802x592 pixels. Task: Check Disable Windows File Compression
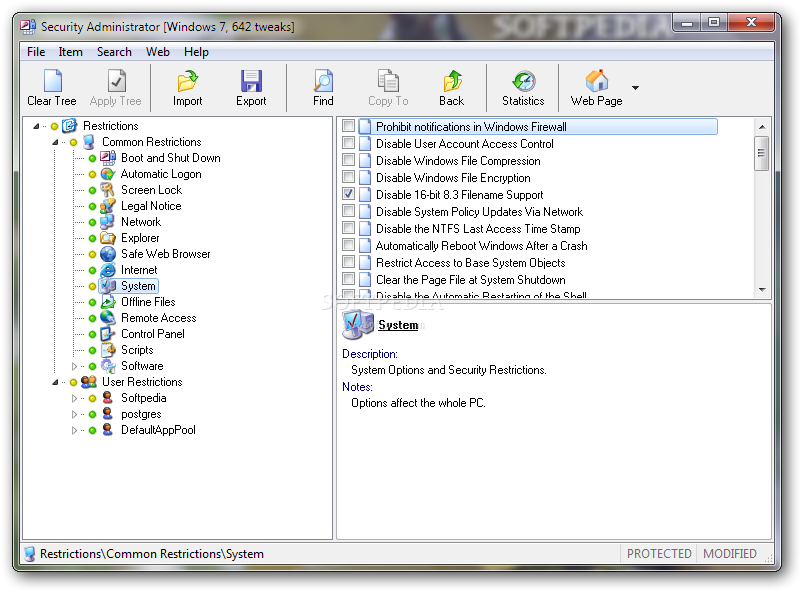coord(348,160)
